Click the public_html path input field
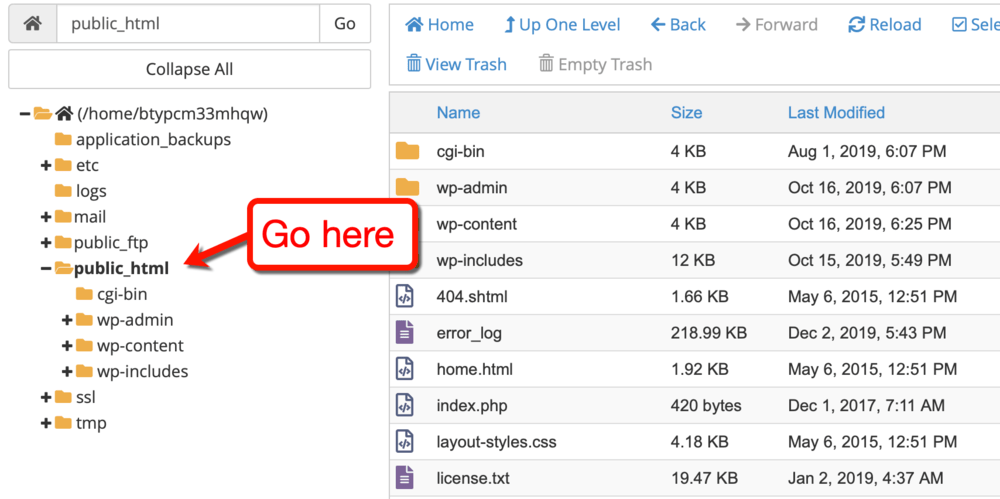1000x499 pixels. [x=188, y=24]
